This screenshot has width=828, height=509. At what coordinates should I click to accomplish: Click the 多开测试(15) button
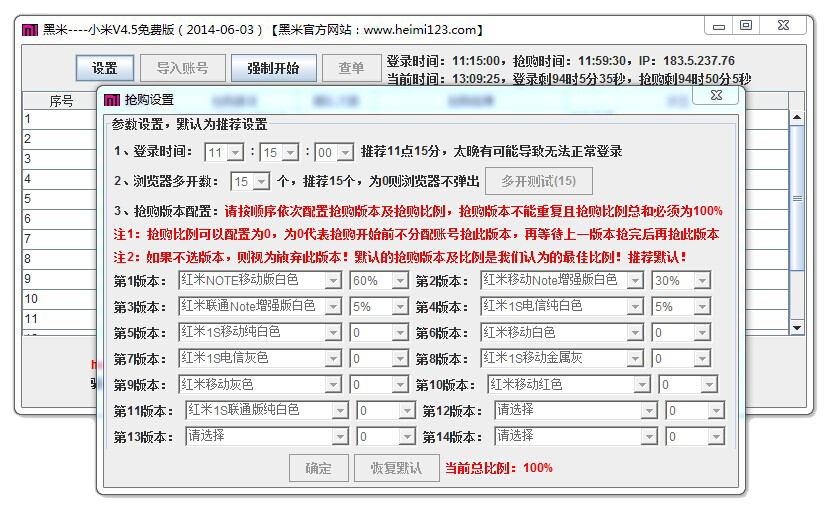(539, 181)
